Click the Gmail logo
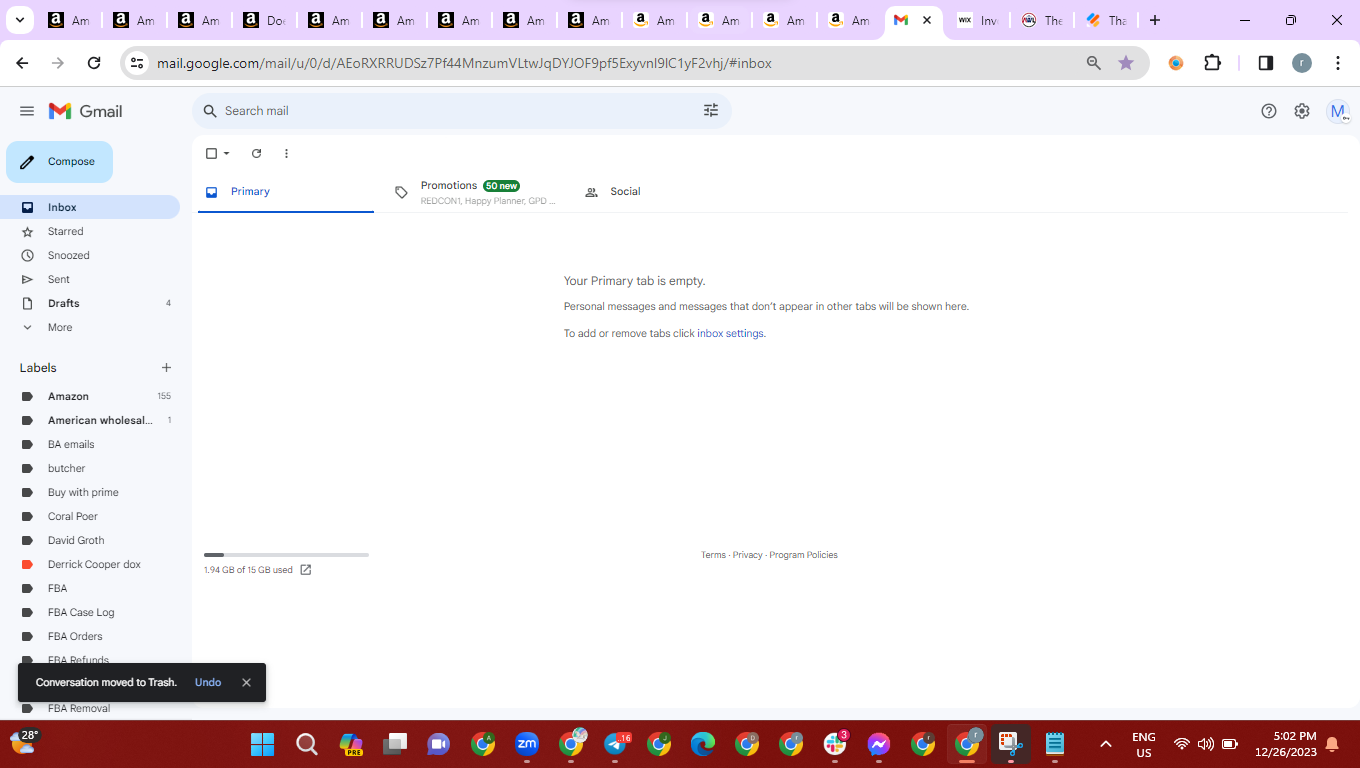1360x768 pixels. point(86,111)
